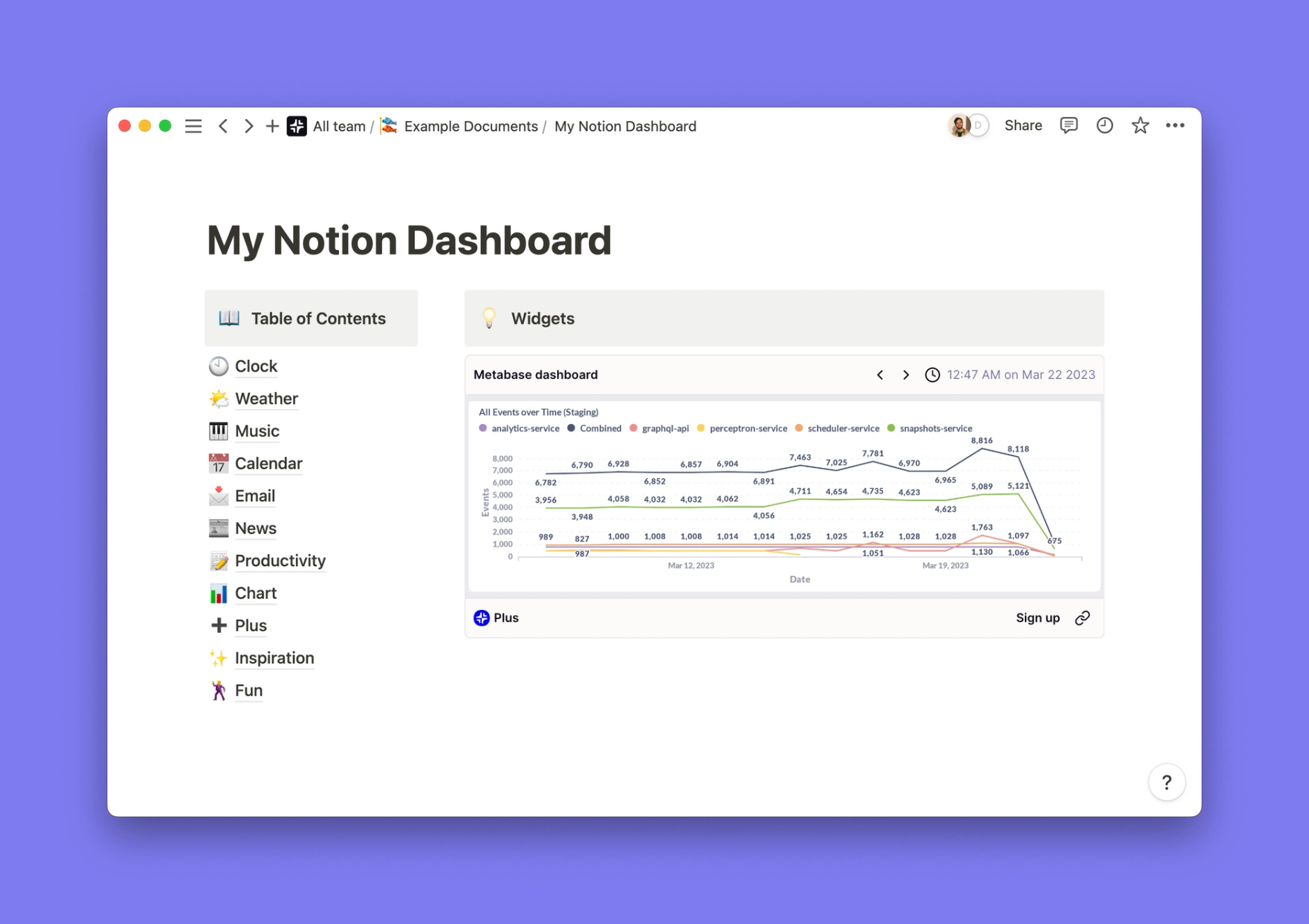Click the Table of Contents heading
The height and width of the screenshot is (924, 1309).
(318, 318)
